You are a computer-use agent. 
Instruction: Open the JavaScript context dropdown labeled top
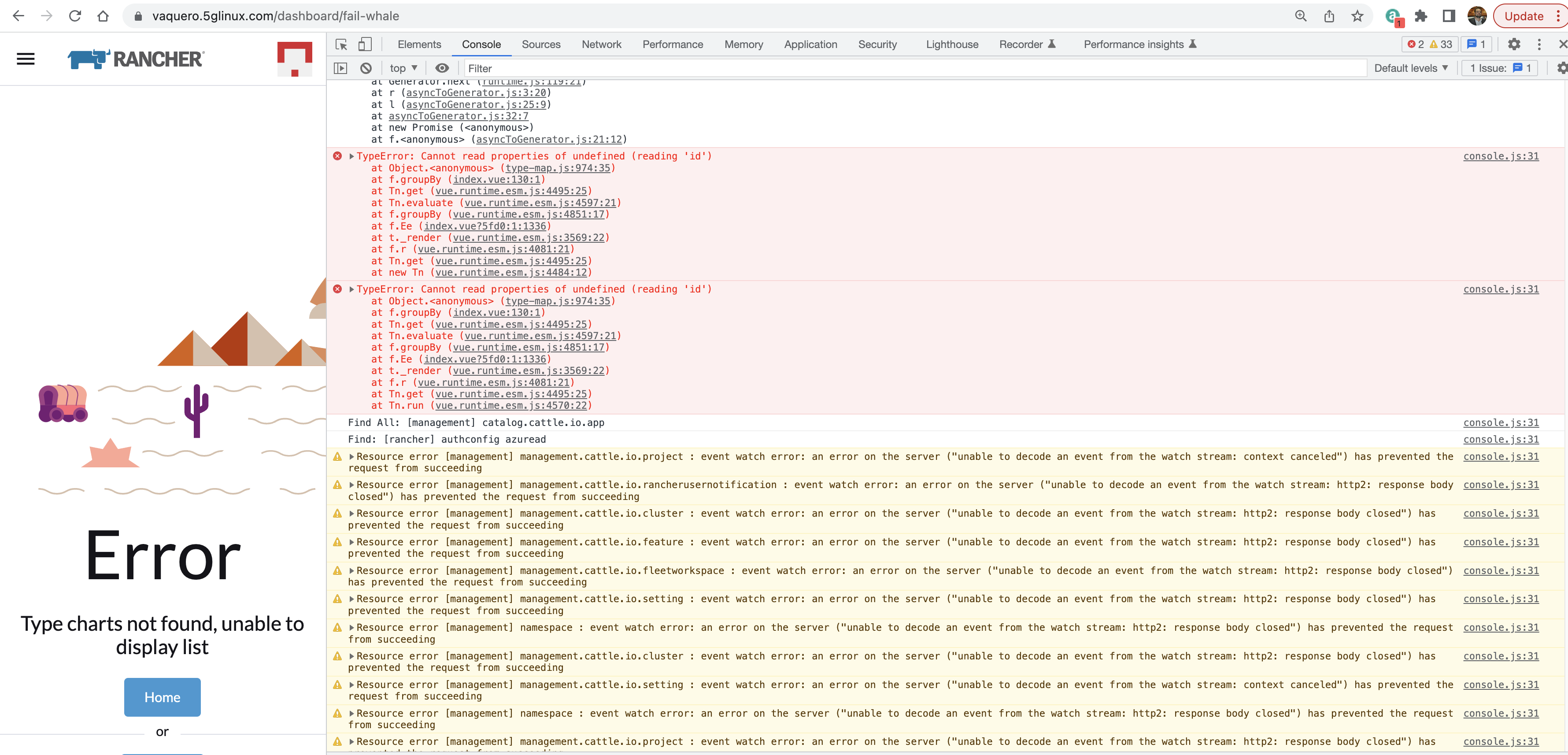401,68
